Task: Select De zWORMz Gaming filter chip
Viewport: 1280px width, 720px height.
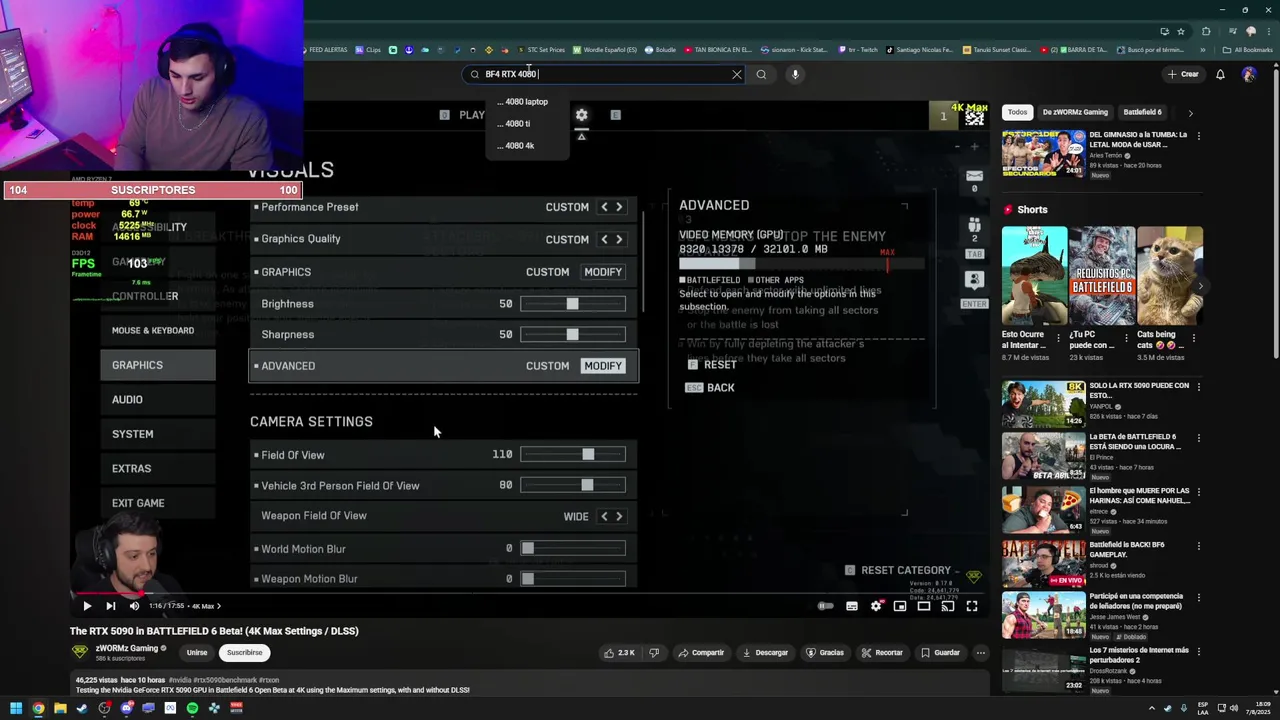Action: 1075,113
